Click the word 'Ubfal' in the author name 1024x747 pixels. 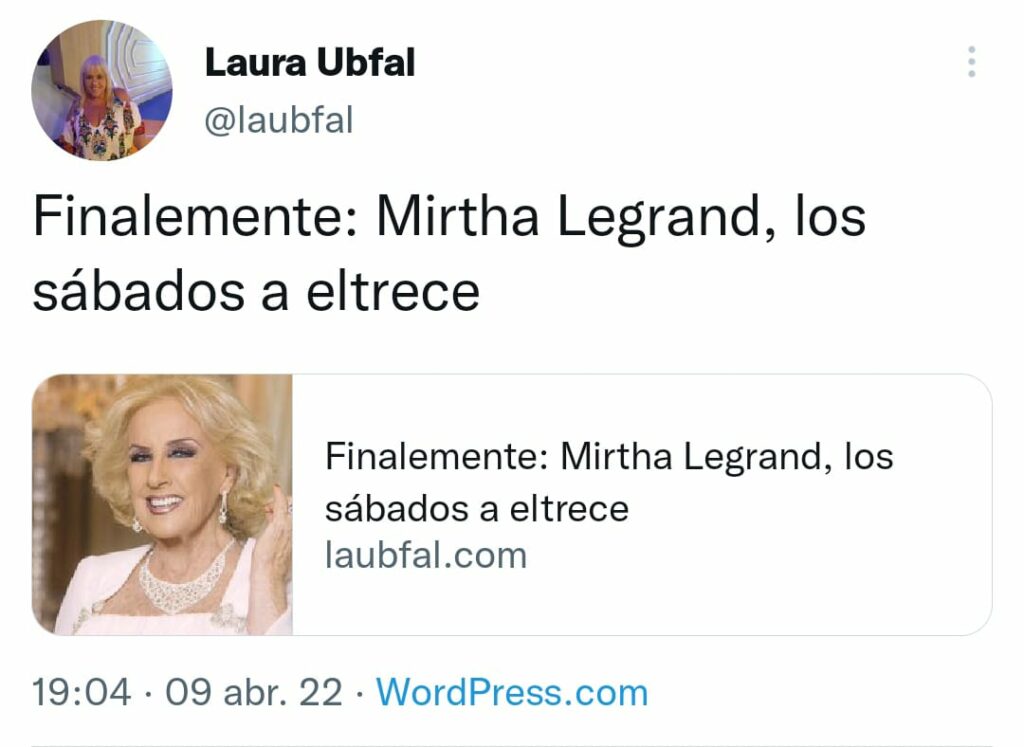click(366, 63)
